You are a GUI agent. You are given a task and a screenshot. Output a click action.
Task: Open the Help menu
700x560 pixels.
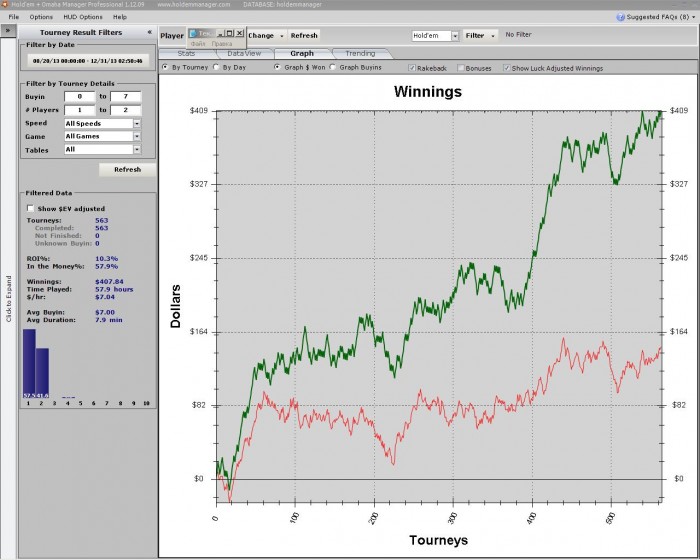pyautogui.click(x=120, y=17)
